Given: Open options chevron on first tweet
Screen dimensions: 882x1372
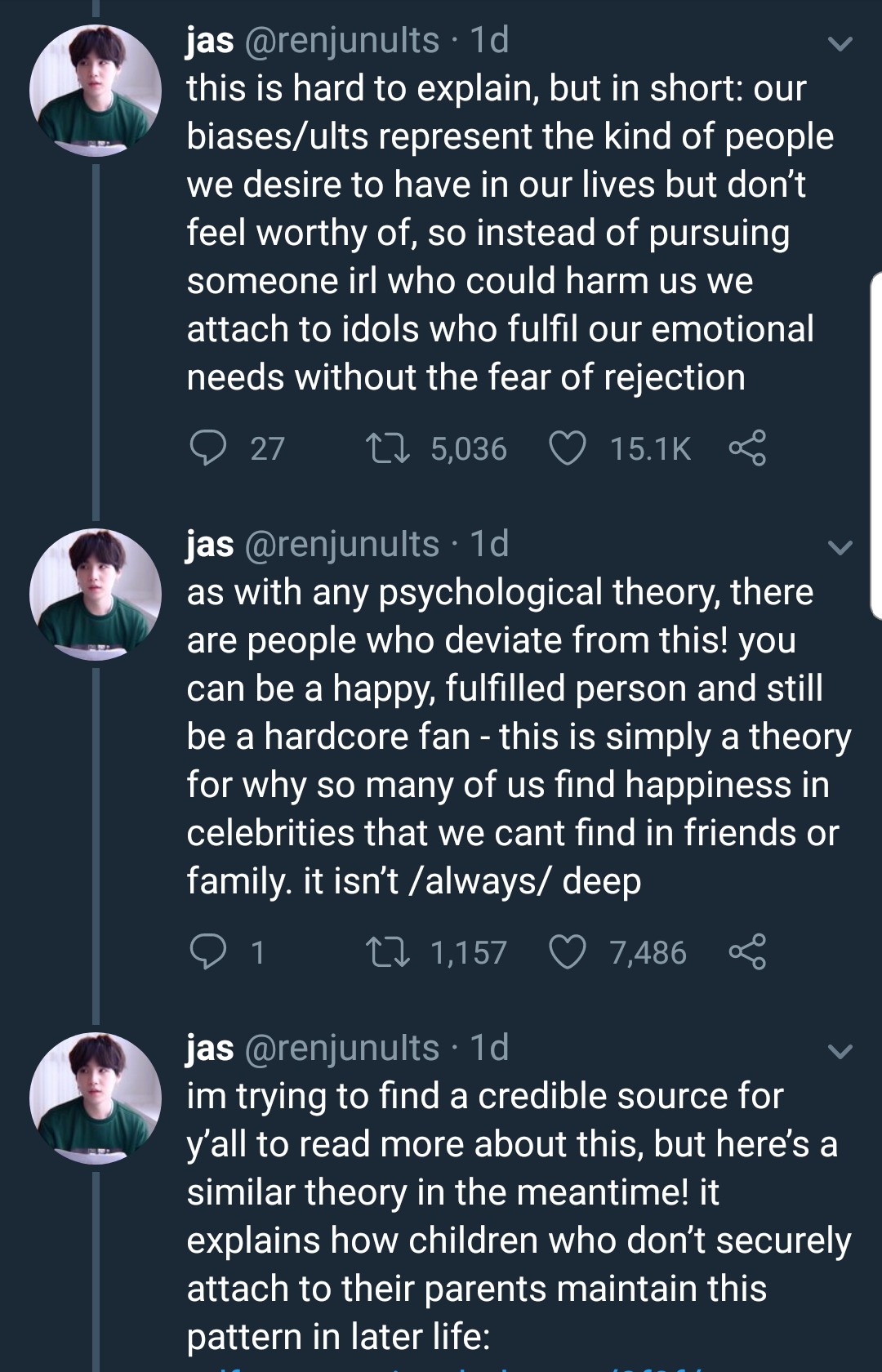Looking at the screenshot, I should [x=840, y=43].
